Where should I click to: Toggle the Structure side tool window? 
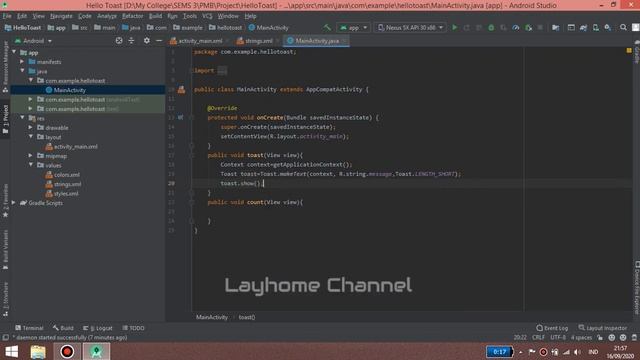[x=5, y=299]
